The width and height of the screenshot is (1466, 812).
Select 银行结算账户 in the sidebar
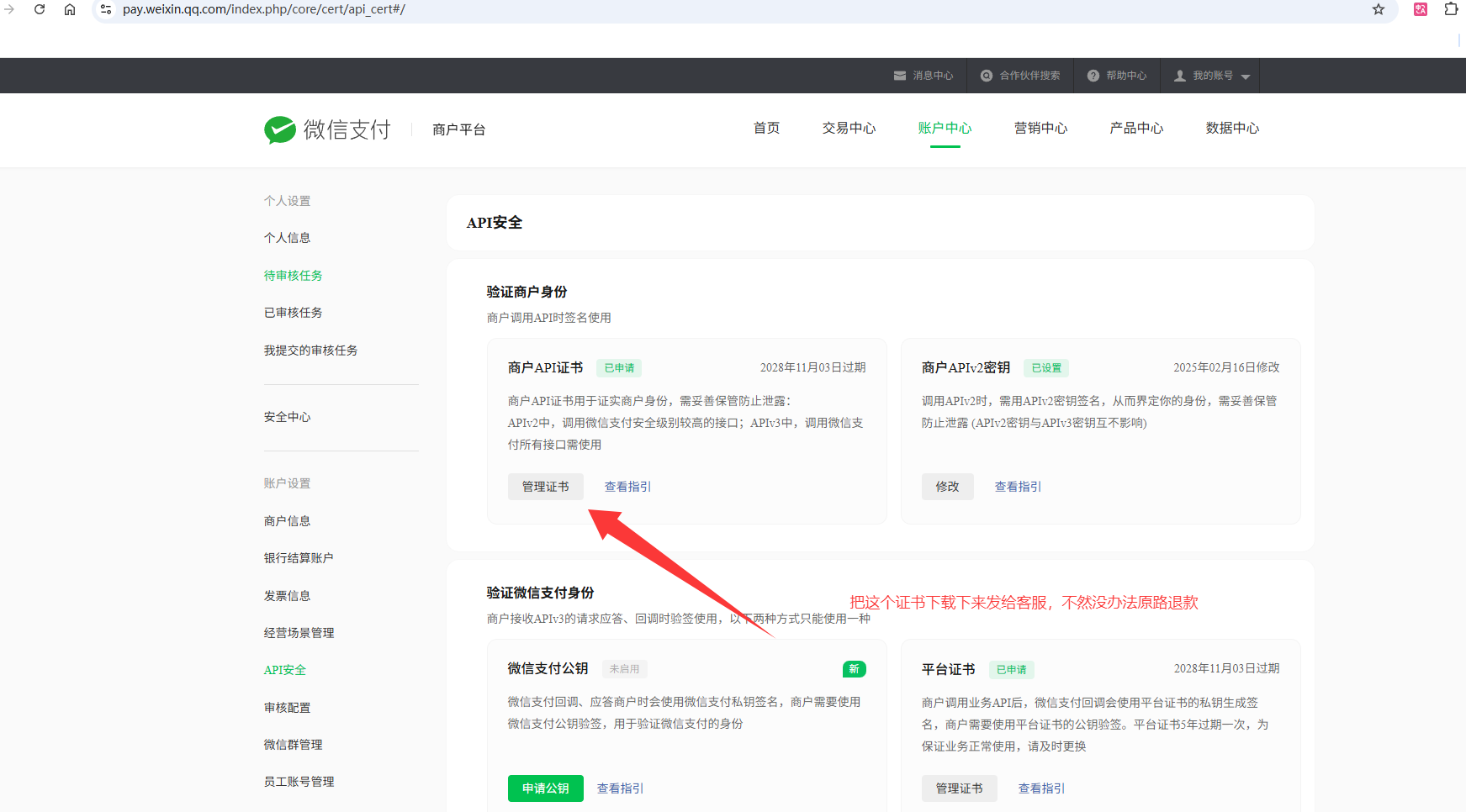[299, 558]
